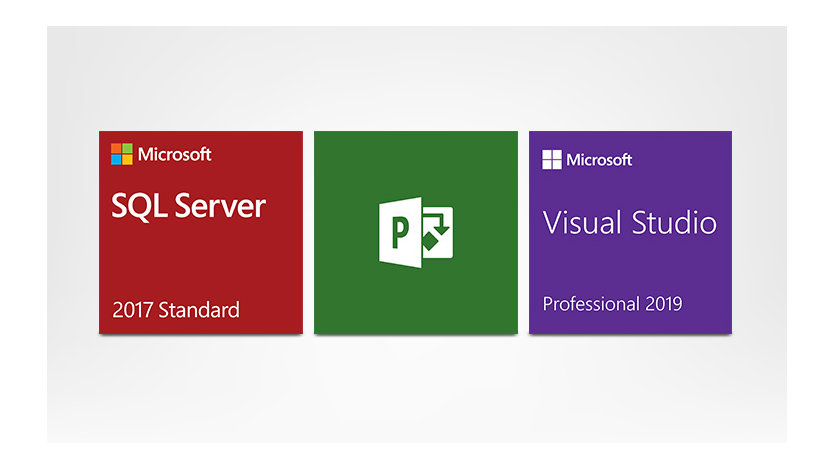
Task: Open the green Project product tile
Action: [x=416, y=300]
